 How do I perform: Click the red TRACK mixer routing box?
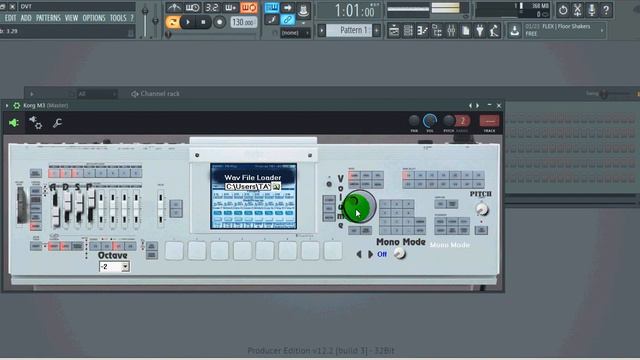pyautogui.click(x=489, y=121)
